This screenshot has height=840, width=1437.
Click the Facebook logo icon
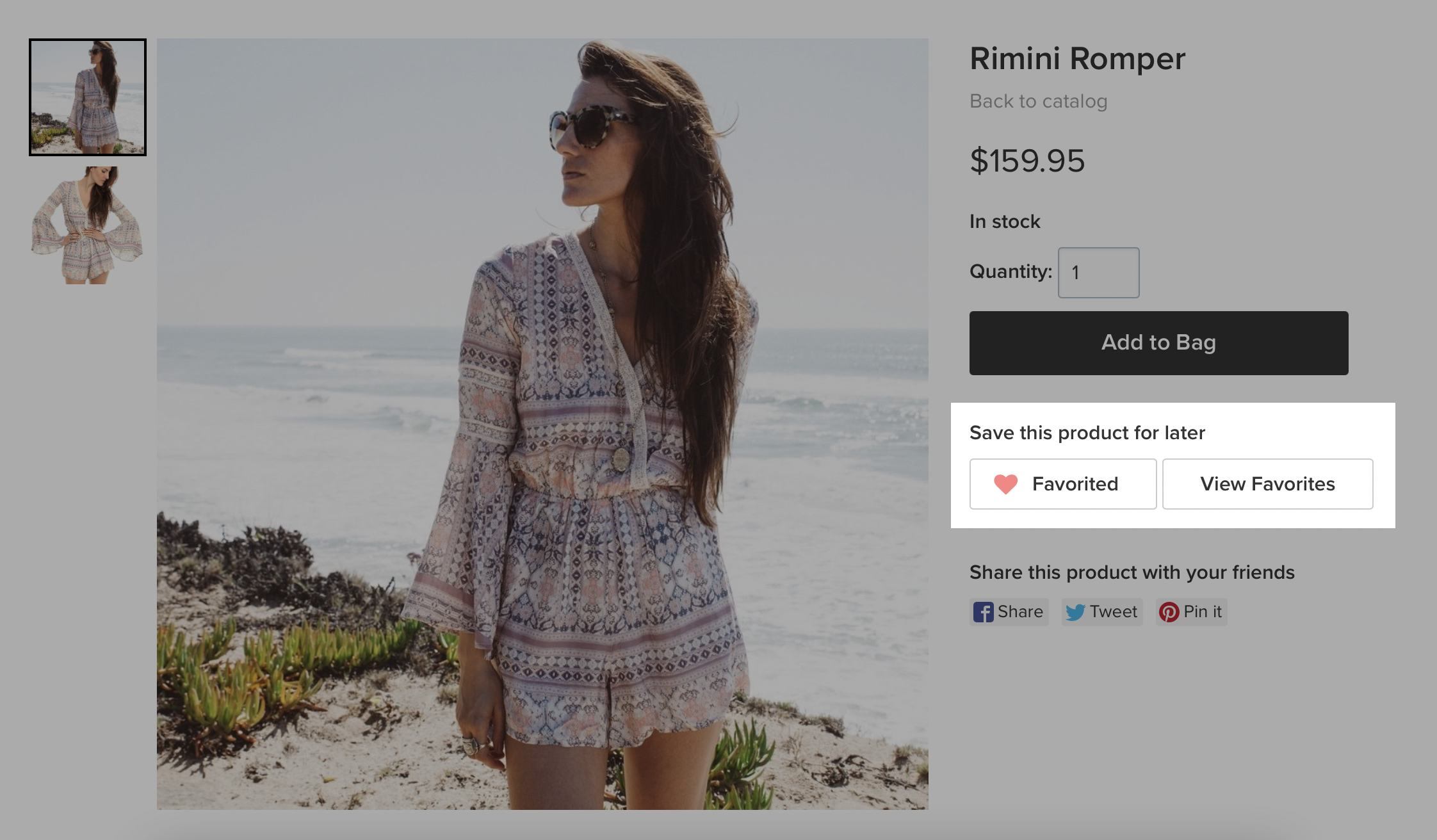(x=983, y=612)
